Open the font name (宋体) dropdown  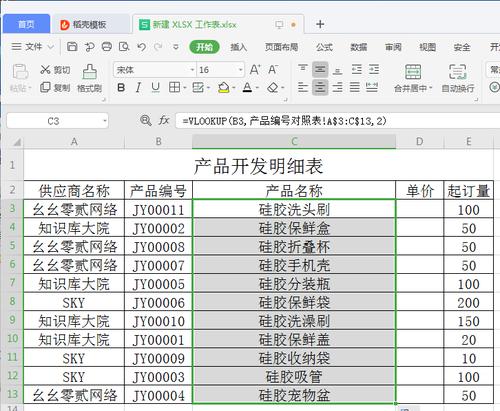click(x=192, y=70)
